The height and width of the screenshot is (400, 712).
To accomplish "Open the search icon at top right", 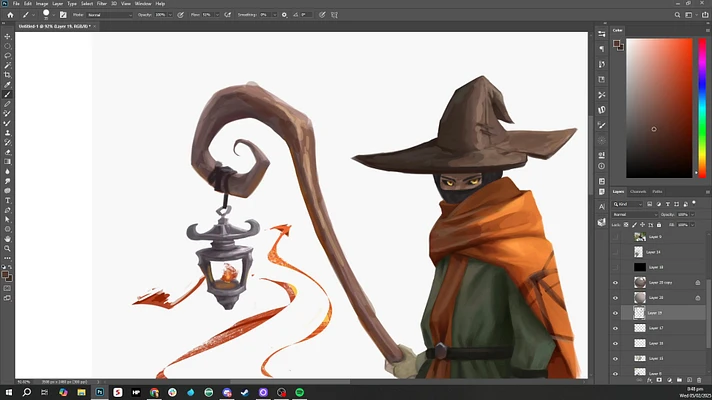I will (677, 15).
